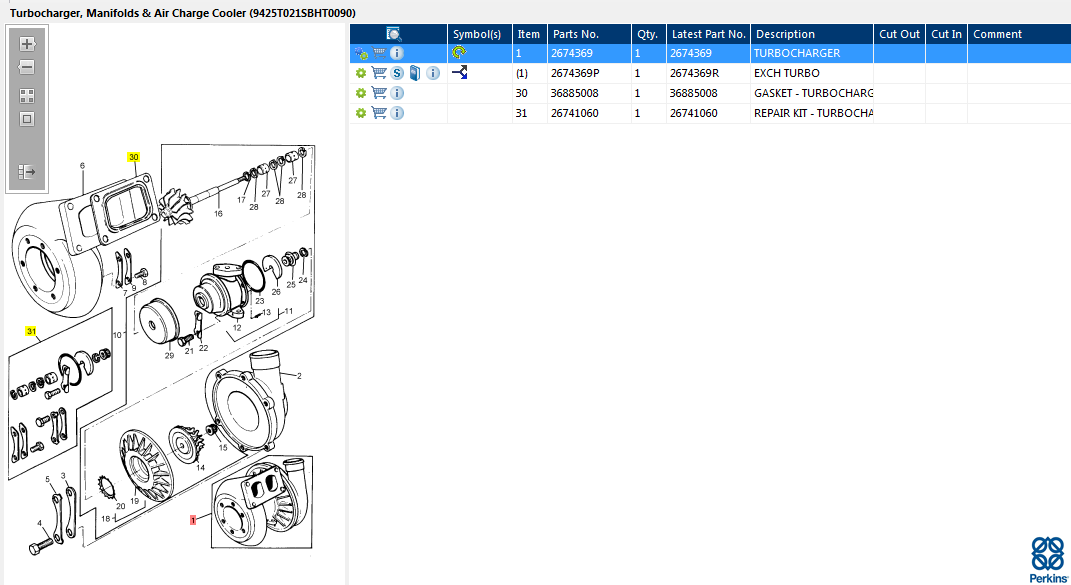Image resolution: width=1071 pixels, height=585 pixels.
Task: Click callout number 29 in the diagram
Action: click(x=169, y=355)
